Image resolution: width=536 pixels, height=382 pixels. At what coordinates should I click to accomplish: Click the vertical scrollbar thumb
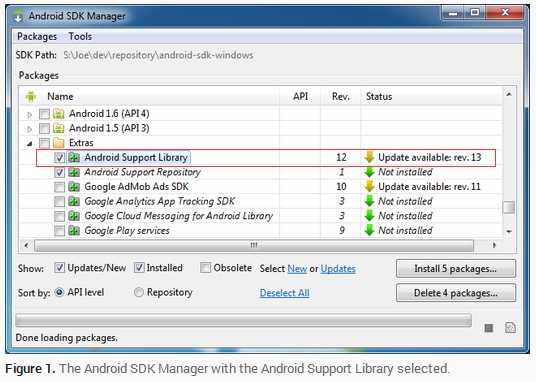tap(509, 207)
